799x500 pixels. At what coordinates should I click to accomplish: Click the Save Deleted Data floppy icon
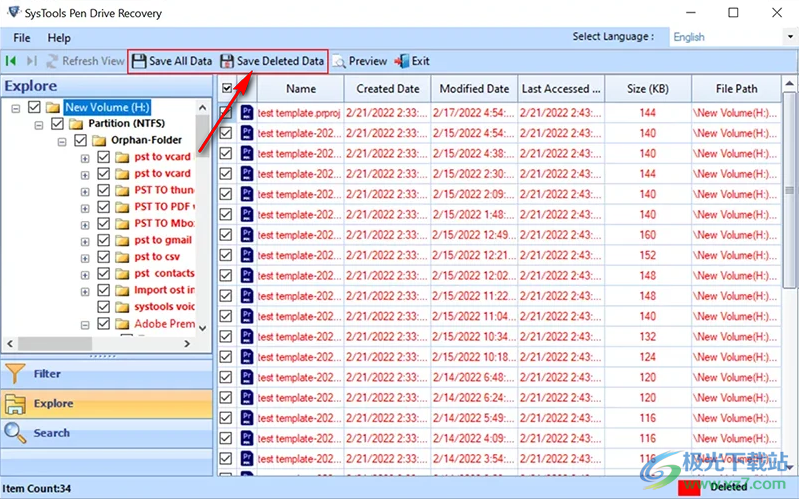[x=227, y=61]
